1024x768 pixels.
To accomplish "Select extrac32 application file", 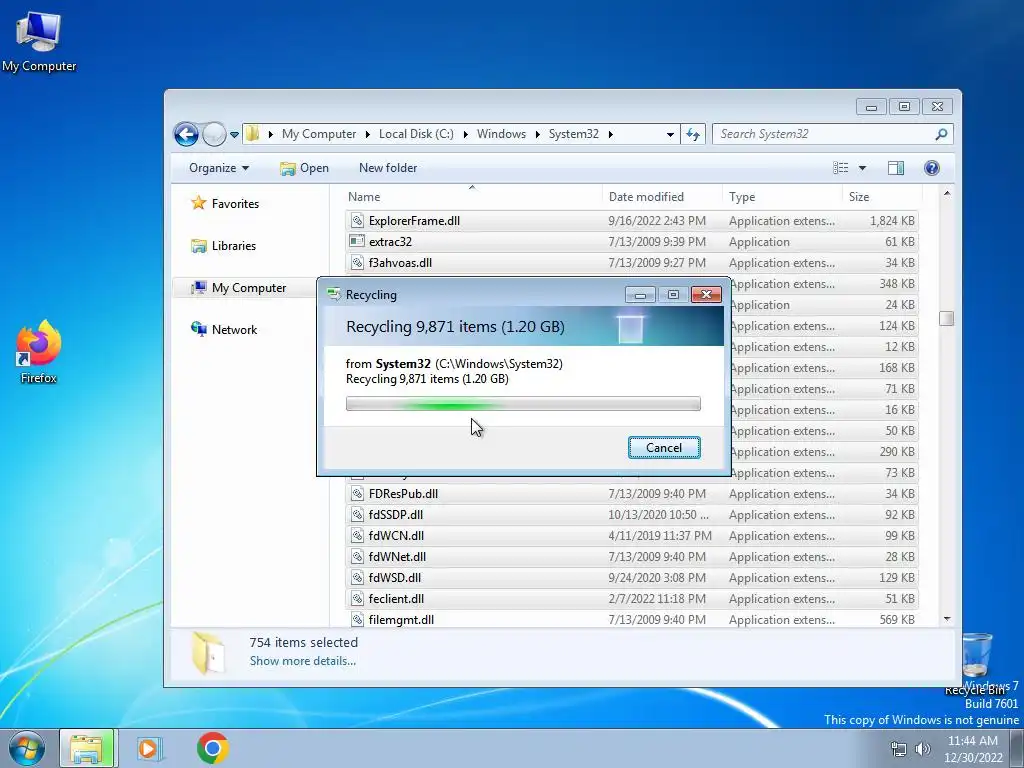I will click(x=632, y=242).
